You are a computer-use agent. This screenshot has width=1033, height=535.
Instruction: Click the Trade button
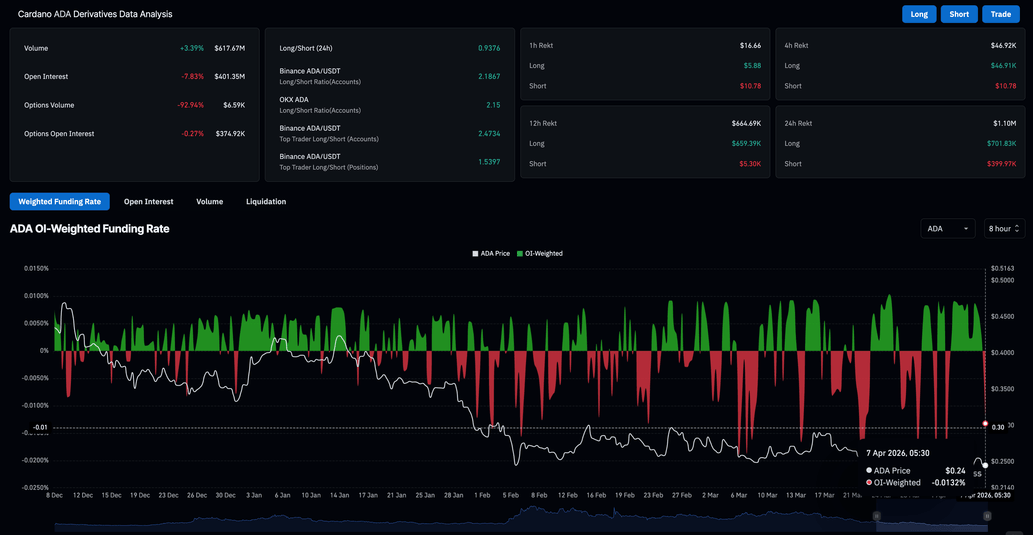1000,14
